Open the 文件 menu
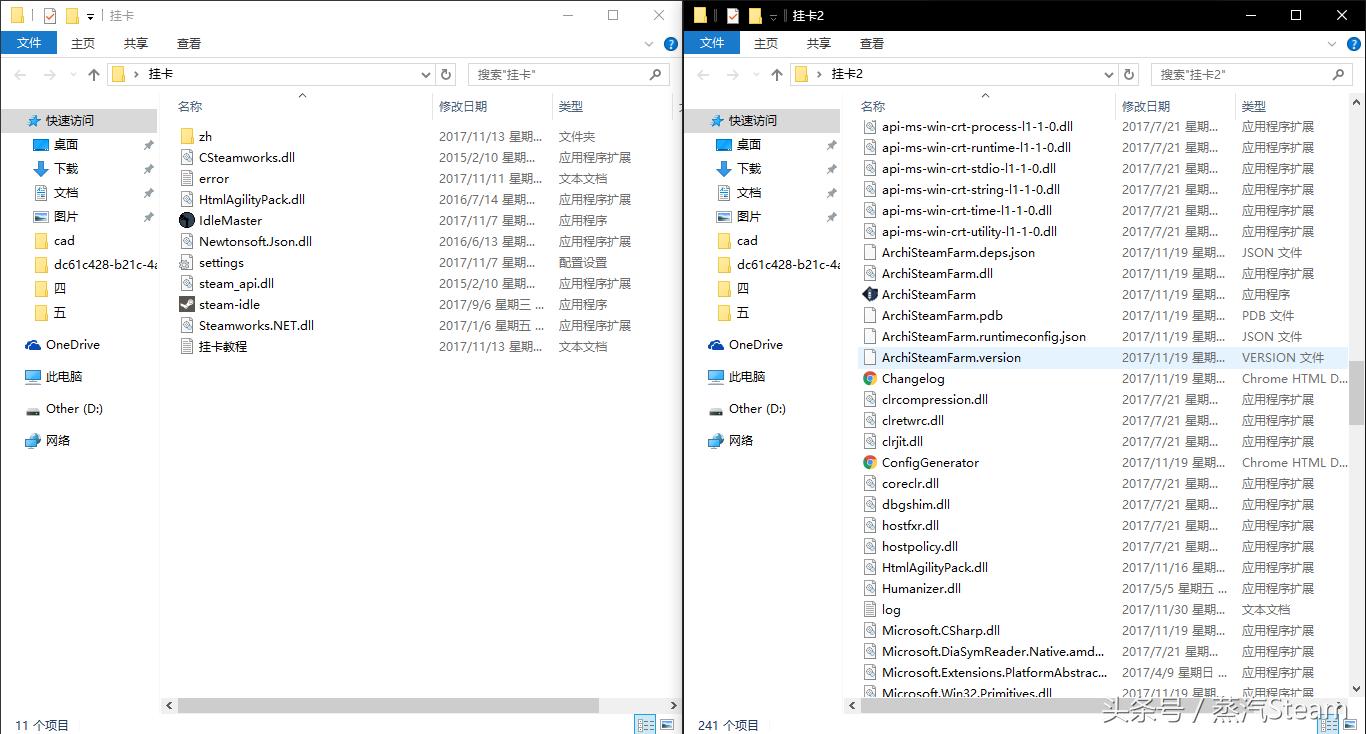This screenshot has height=734, width=1366. (x=29, y=43)
